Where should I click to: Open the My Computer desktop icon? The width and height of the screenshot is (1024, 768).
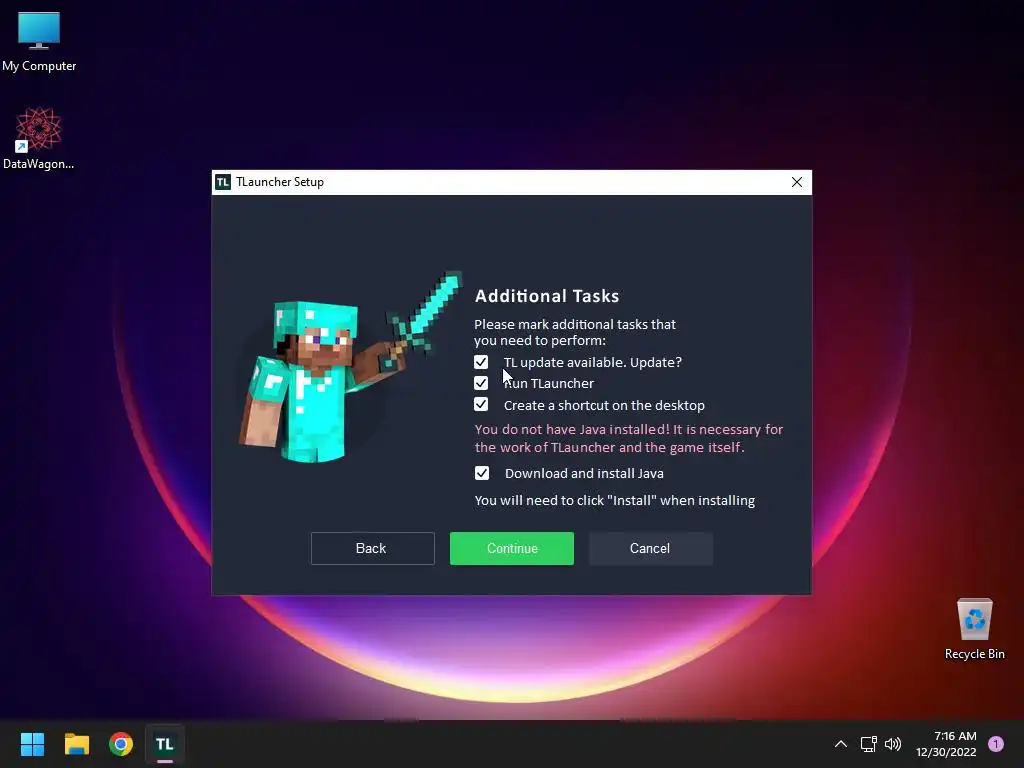click(x=39, y=41)
